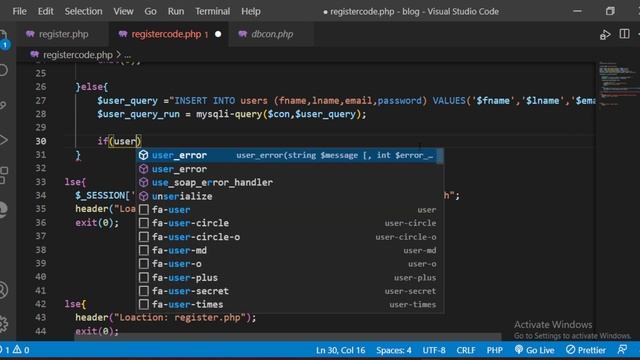Image resolution: width=640 pixels, height=360 pixels.
Task: Click the minimap code preview
Action: 618,84
